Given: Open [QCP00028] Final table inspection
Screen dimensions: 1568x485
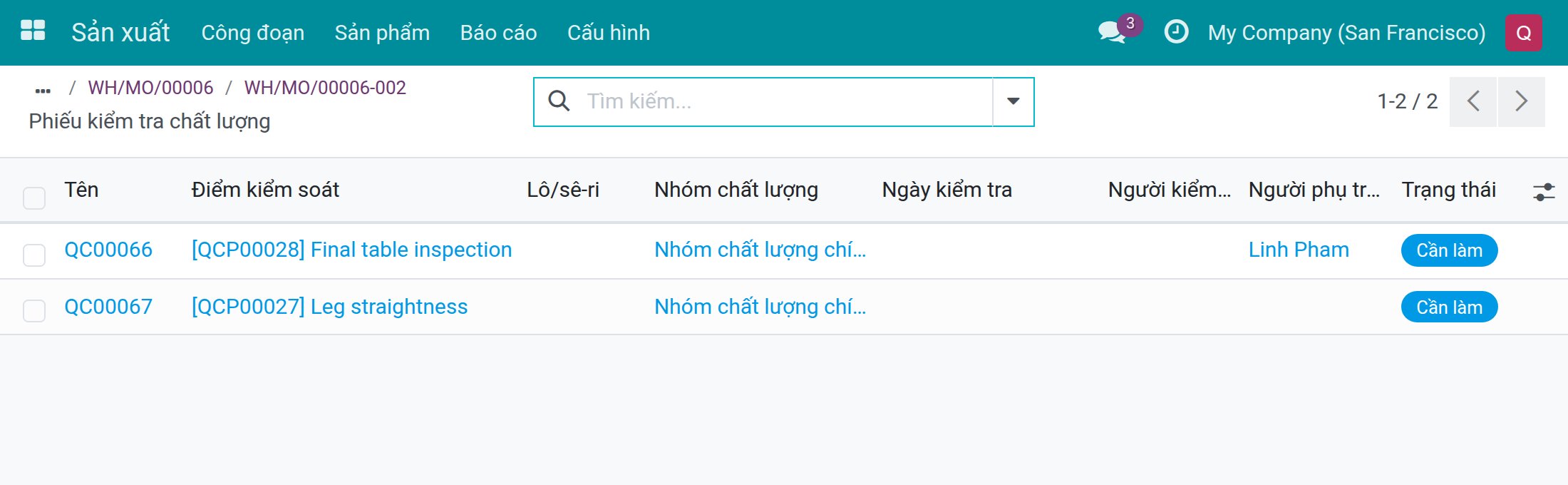Looking at the screenshot, I should tap(351, 250).
